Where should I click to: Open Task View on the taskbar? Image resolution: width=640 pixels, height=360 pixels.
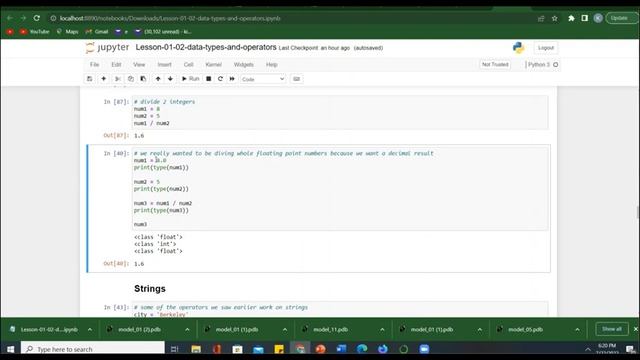[175, 349]
